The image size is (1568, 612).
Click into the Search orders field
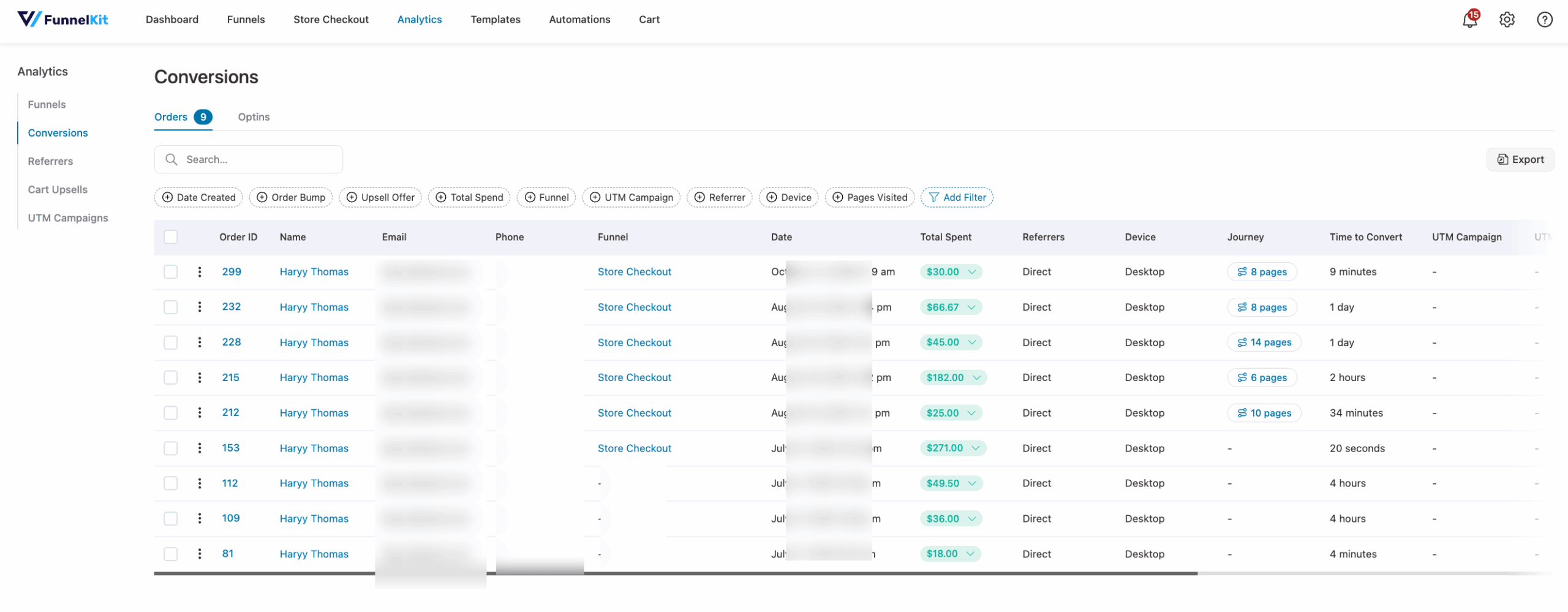(x=248, y=159)
